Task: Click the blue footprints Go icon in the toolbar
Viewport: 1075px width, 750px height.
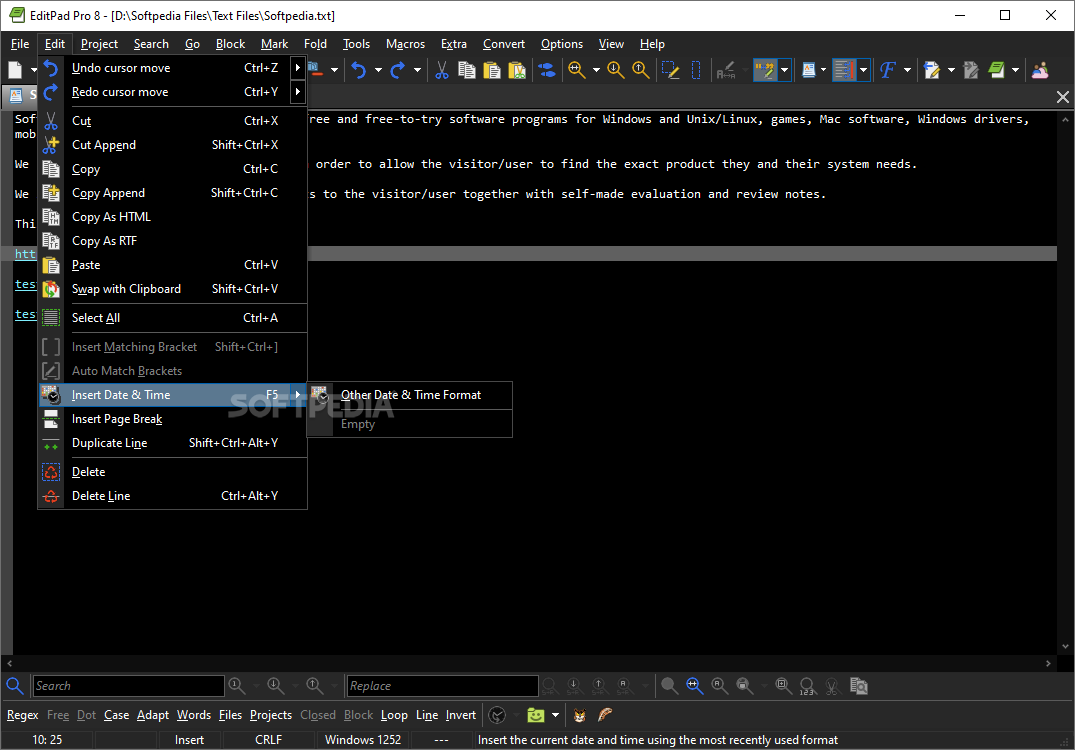Action: (547, 70)
